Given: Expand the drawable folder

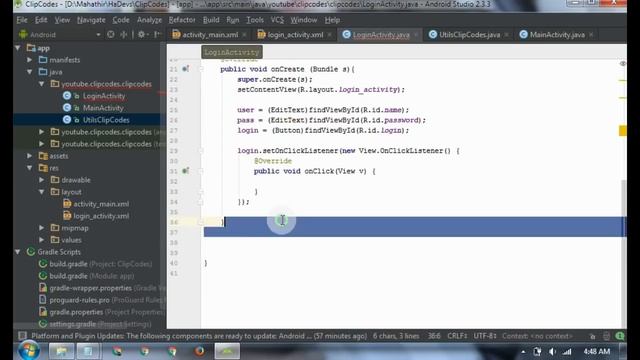Looking at the screenshot, I should (x=41, y=180).
